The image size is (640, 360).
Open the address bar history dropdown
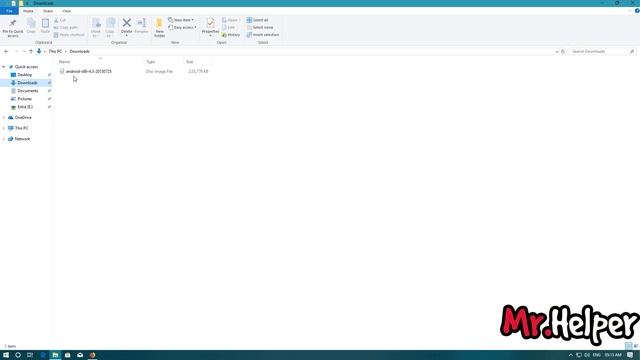tap(557, 51)
